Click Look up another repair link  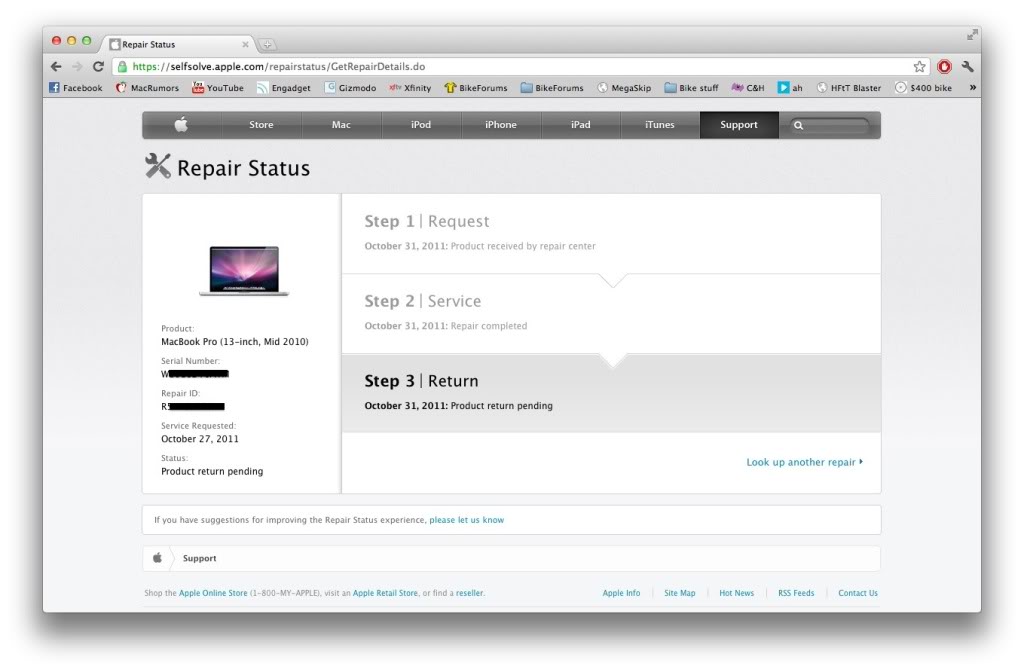[x=805, y=462]
